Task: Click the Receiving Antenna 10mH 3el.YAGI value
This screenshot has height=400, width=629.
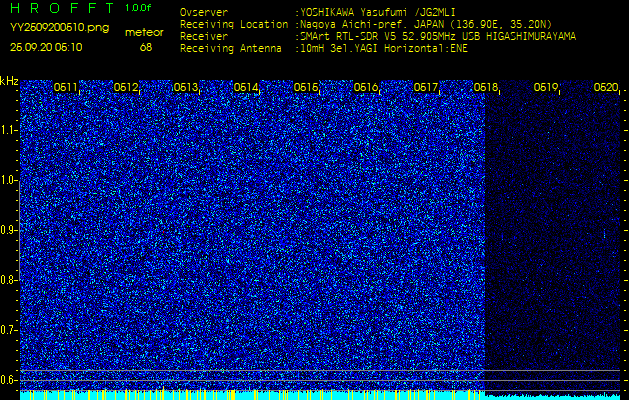Action: pyautogui.click(x=383, y=49)
